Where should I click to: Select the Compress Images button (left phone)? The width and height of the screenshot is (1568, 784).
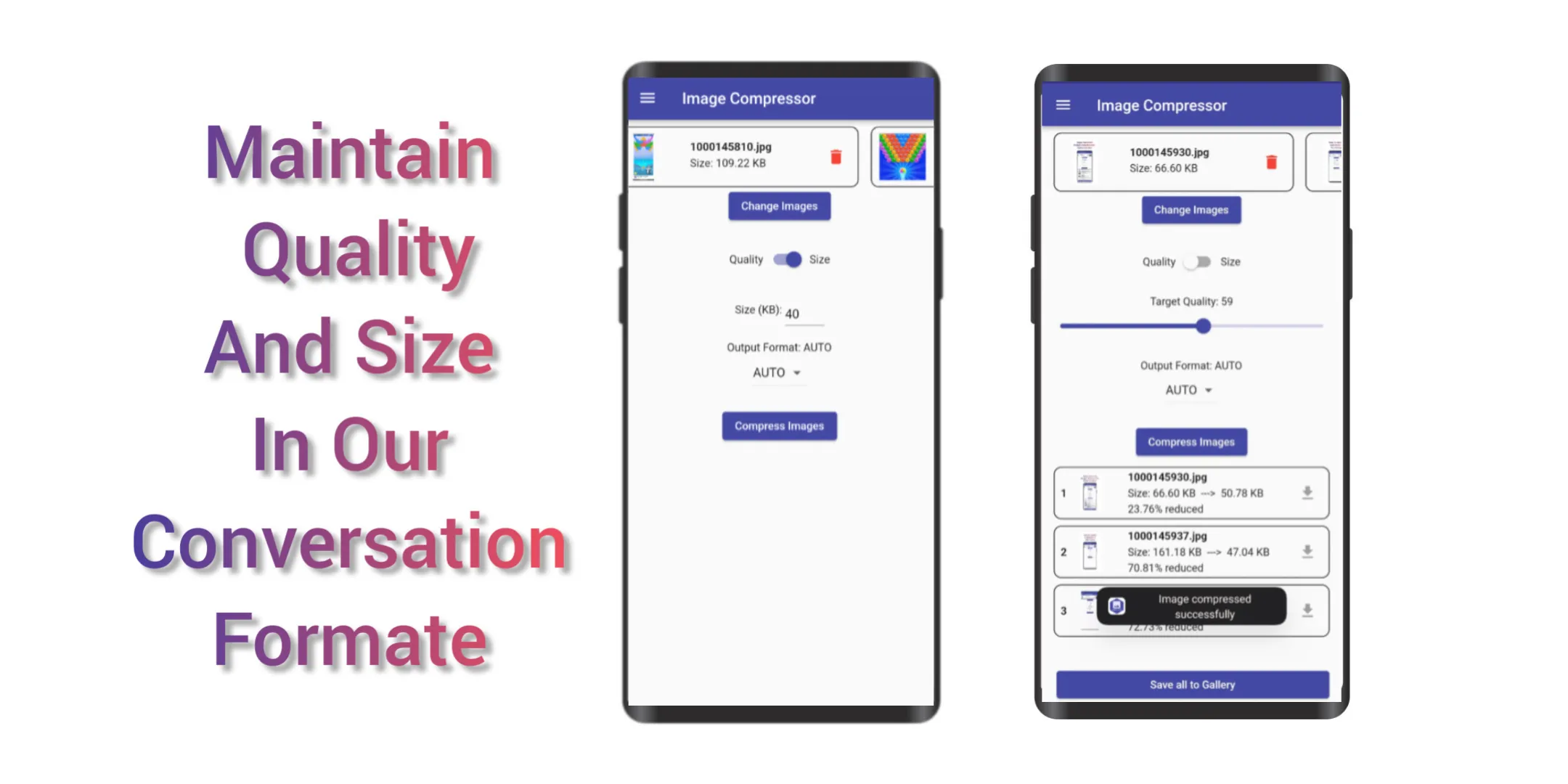(x=779, y=425)
